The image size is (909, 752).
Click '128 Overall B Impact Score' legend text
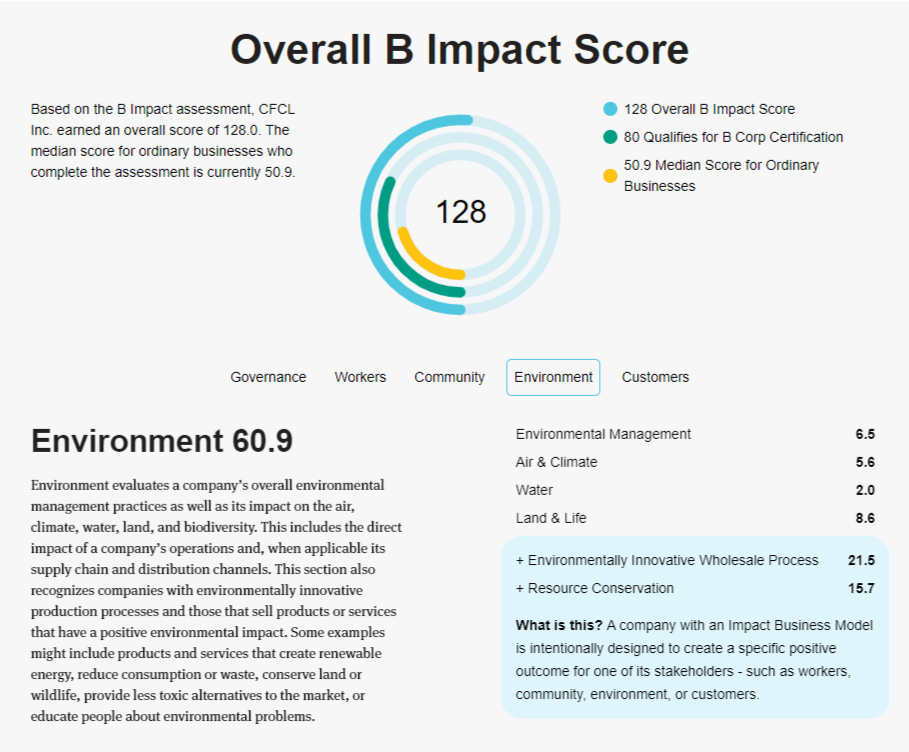pyautogui.click(x=709, y=109)
